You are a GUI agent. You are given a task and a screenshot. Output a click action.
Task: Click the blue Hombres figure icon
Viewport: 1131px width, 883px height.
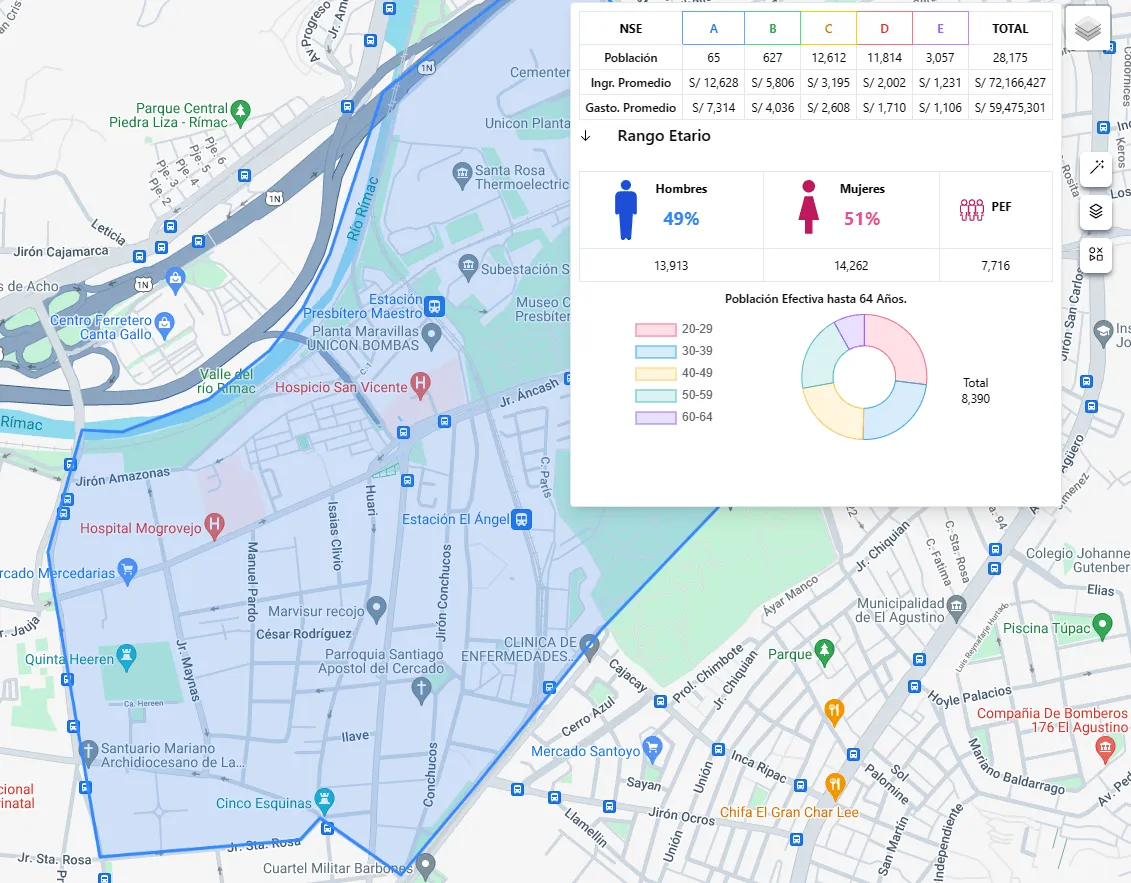pyautogui.click(x=625, y=210)
